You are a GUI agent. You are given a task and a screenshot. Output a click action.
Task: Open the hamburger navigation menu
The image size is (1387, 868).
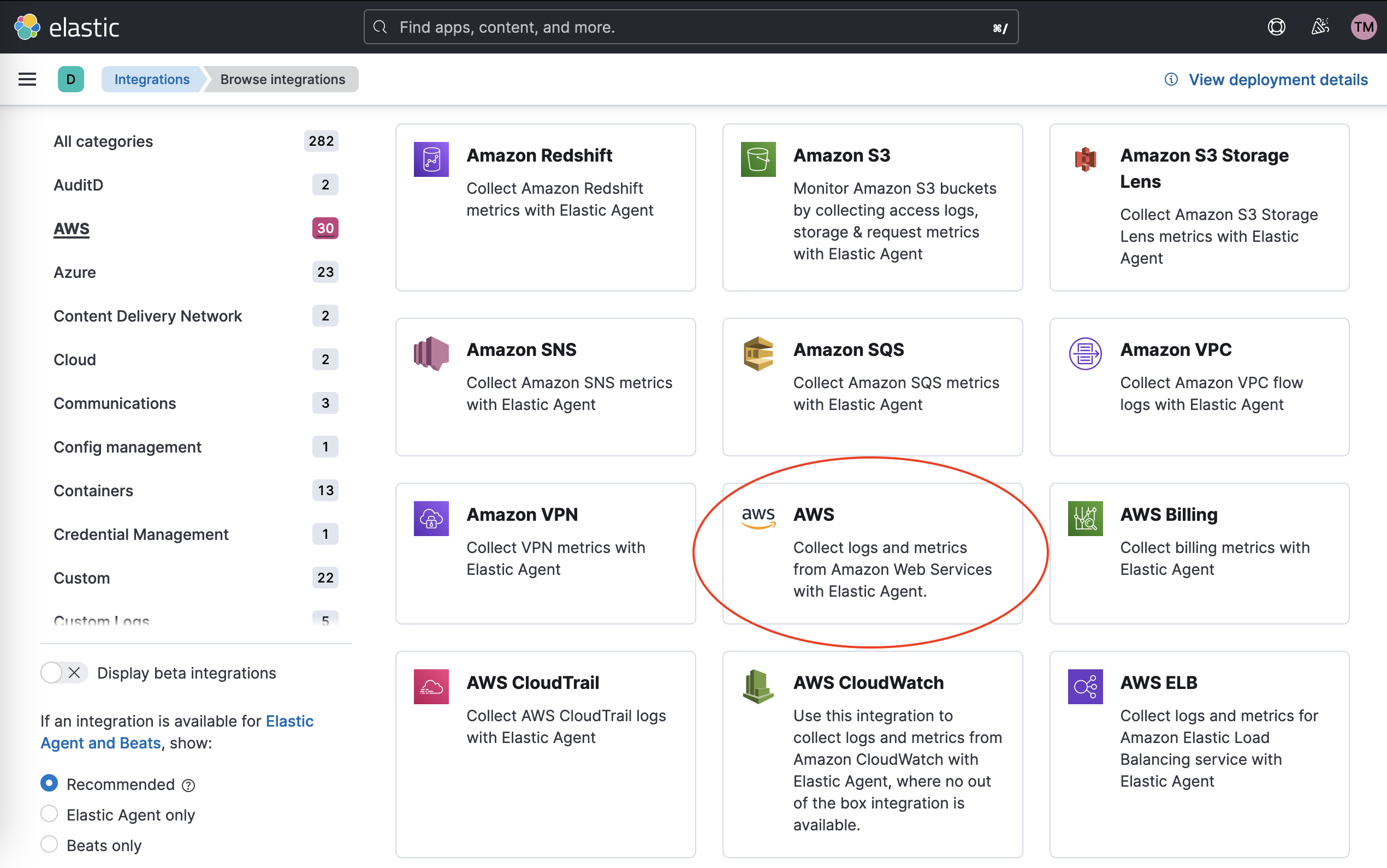pyautogui.click(x=27, y=79)
